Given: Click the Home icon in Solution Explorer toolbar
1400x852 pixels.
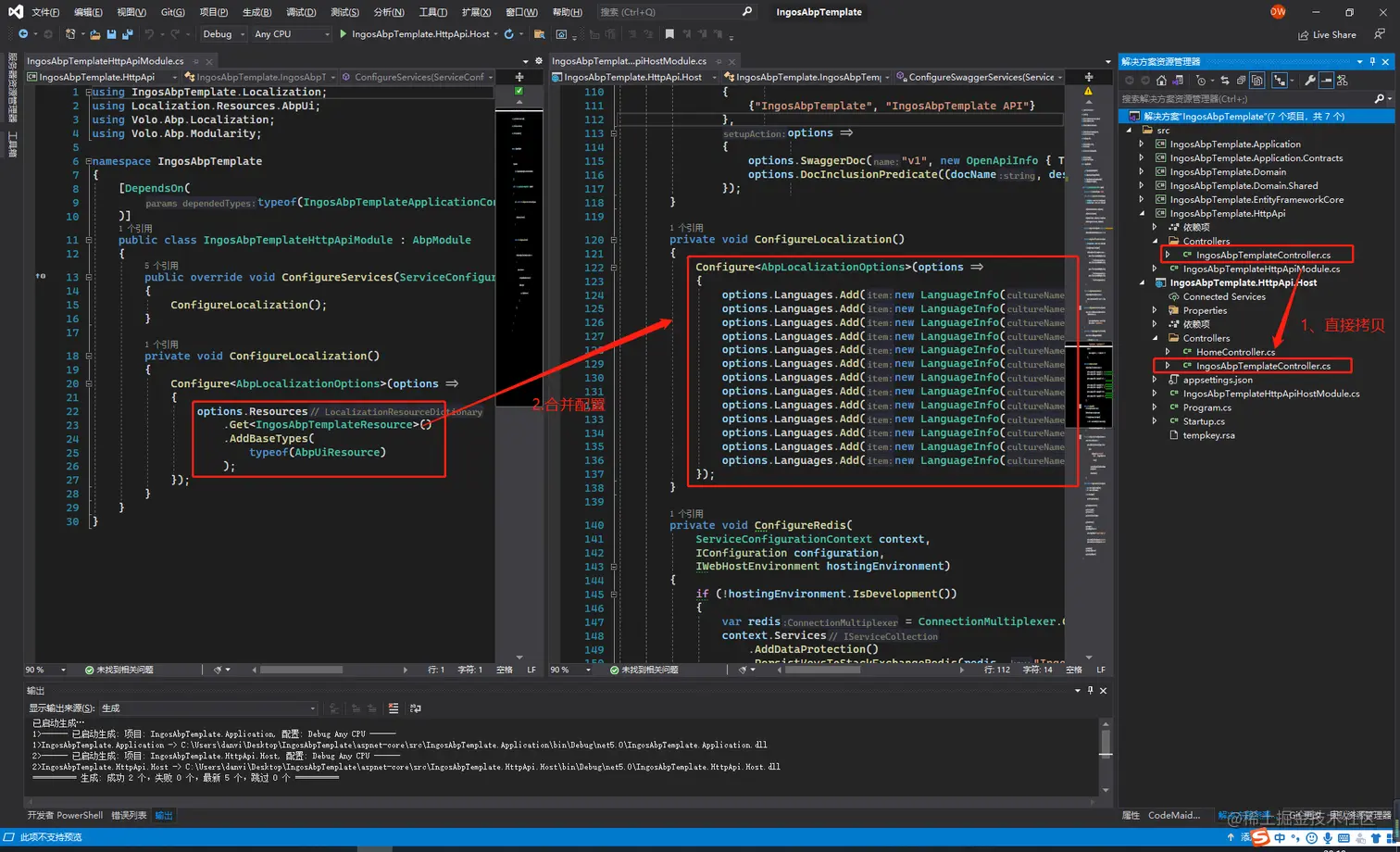Looking at the screenshot, I should tap(1161, 81).
